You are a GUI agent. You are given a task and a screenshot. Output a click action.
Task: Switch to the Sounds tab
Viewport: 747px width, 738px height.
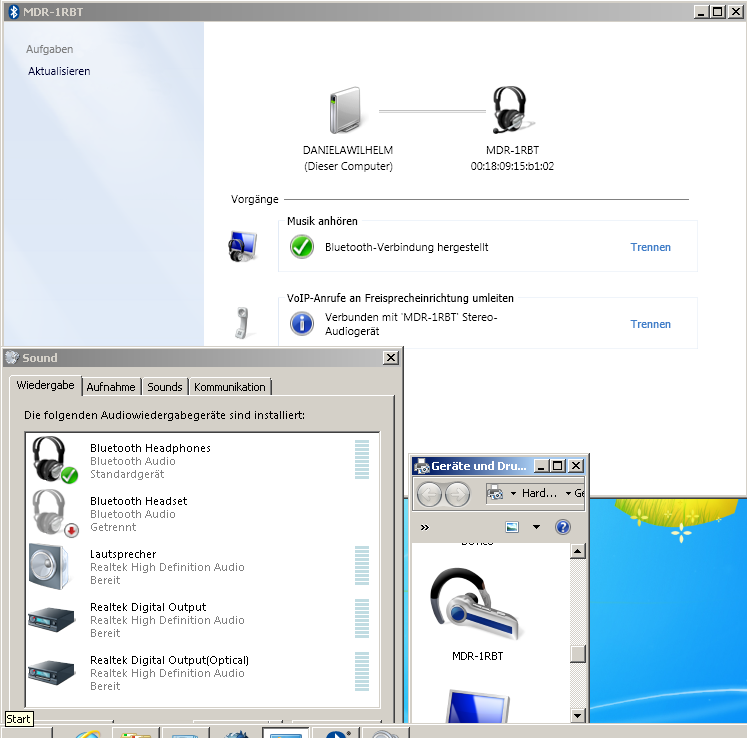165,387
